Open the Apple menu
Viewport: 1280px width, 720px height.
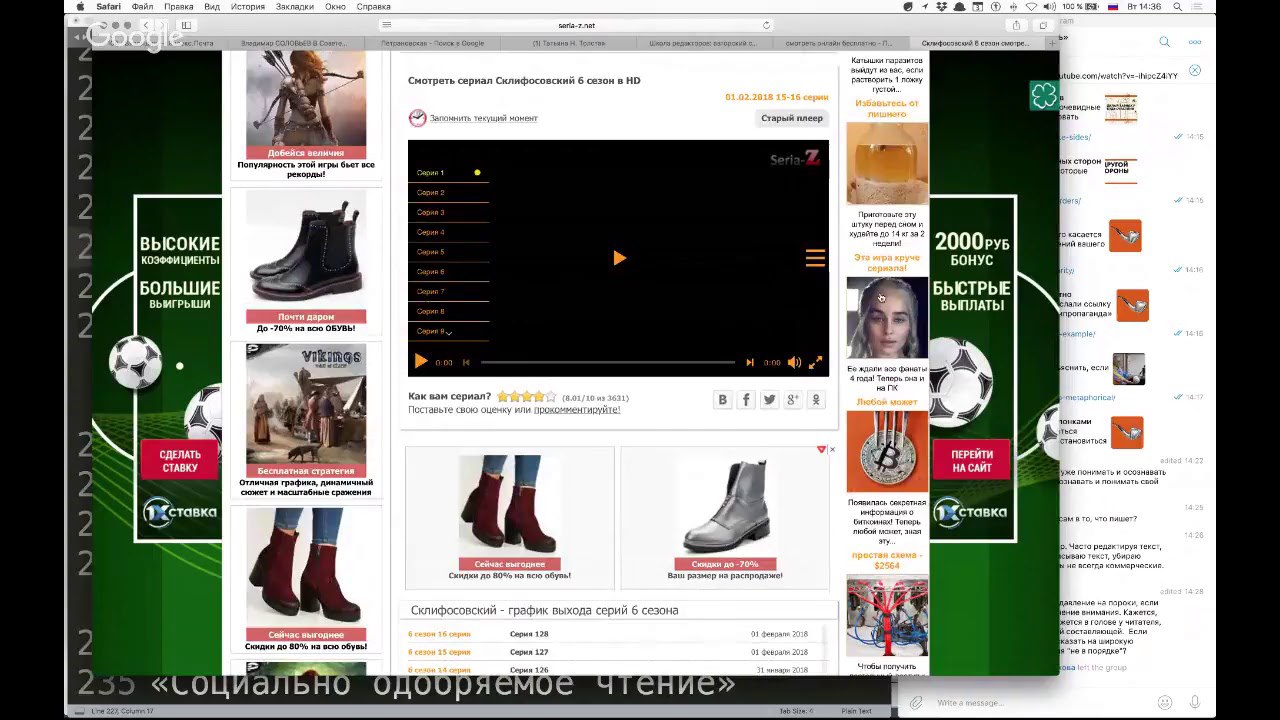point(80,6)
